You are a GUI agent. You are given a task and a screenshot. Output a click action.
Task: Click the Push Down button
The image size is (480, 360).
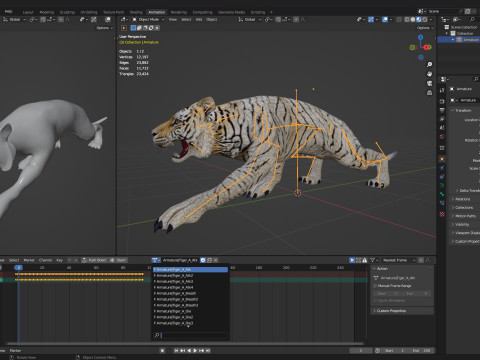pos(94,260)
